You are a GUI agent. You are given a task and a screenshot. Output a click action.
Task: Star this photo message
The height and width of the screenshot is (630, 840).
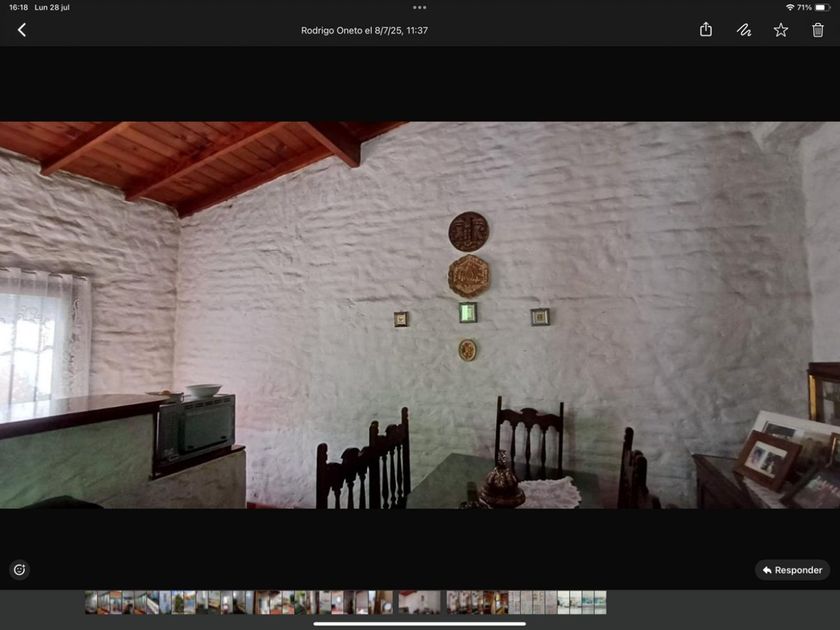pos(781,30)
